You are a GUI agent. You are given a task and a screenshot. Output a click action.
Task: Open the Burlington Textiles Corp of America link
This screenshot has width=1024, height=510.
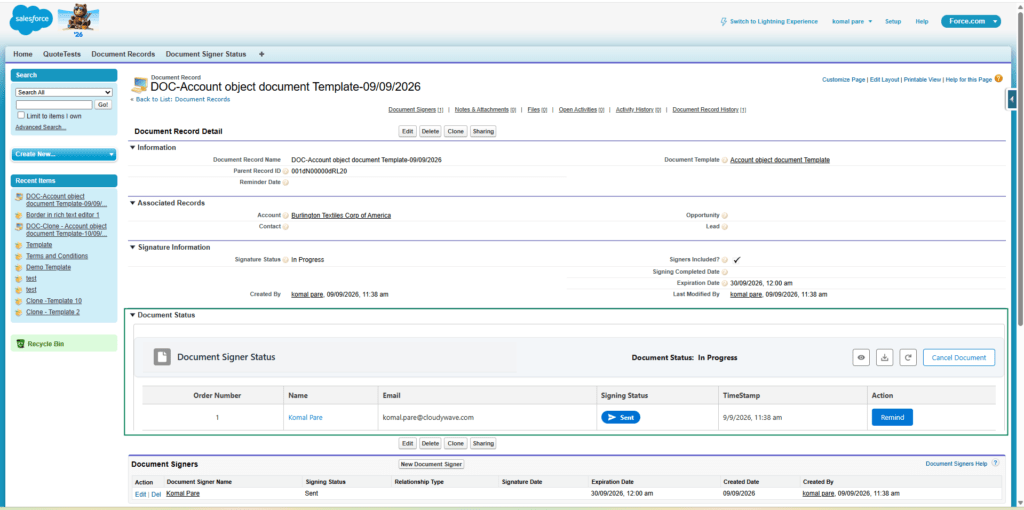tap(341, 215)
